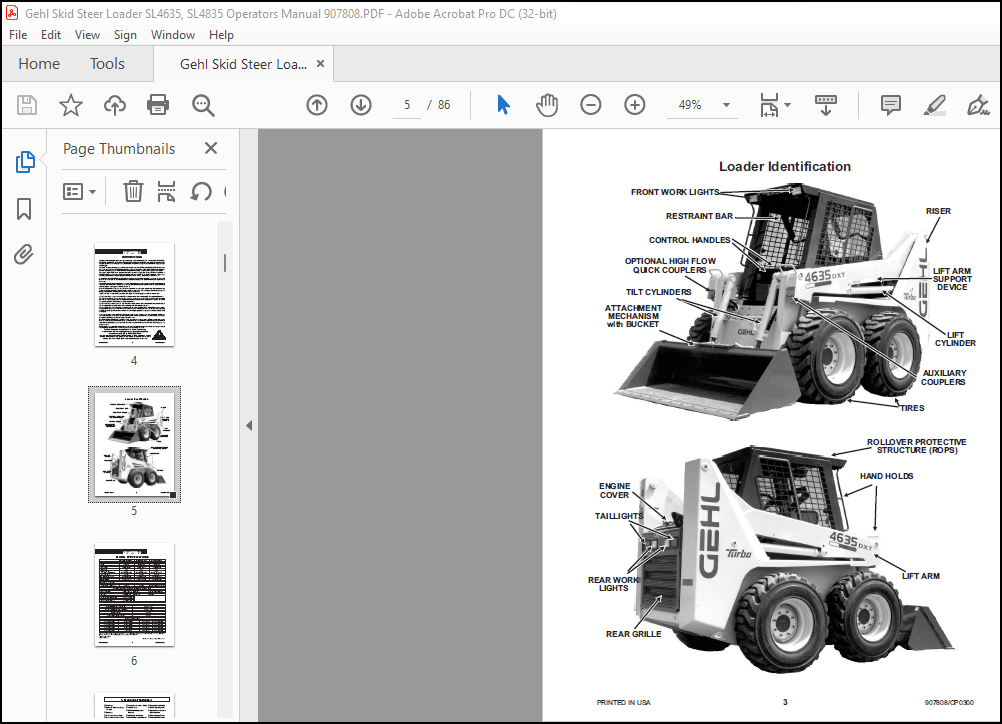
Task: Open the Bookmarks panel icon
Action: (24, 208)
